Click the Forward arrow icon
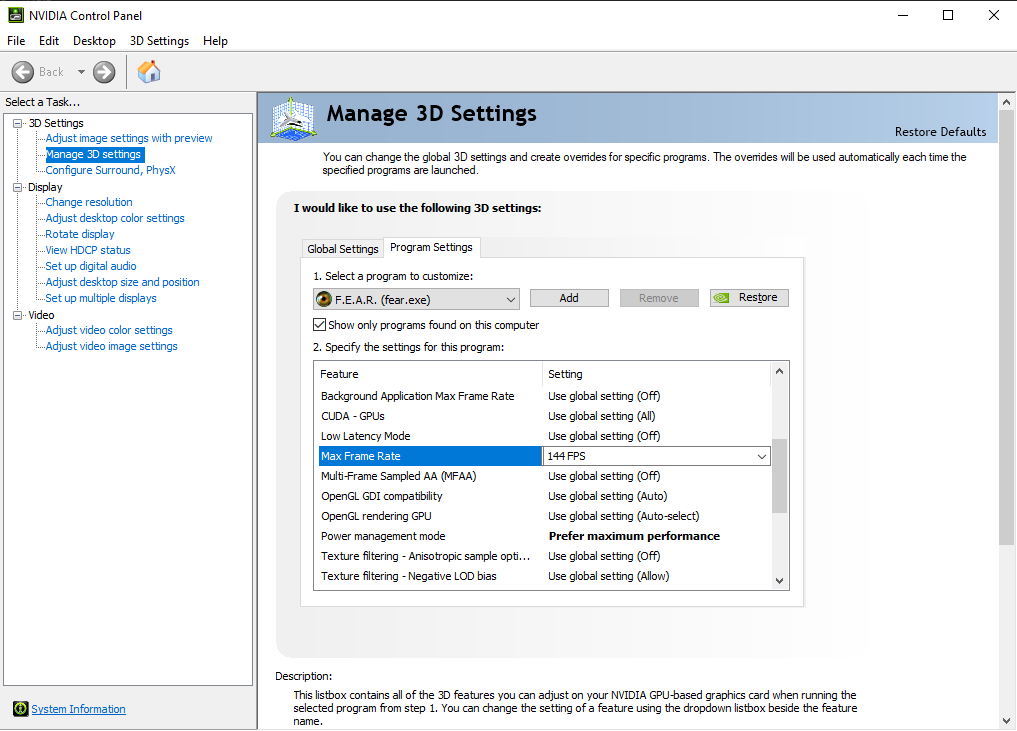The image size is (1017, 731). [x=104, y=72]
